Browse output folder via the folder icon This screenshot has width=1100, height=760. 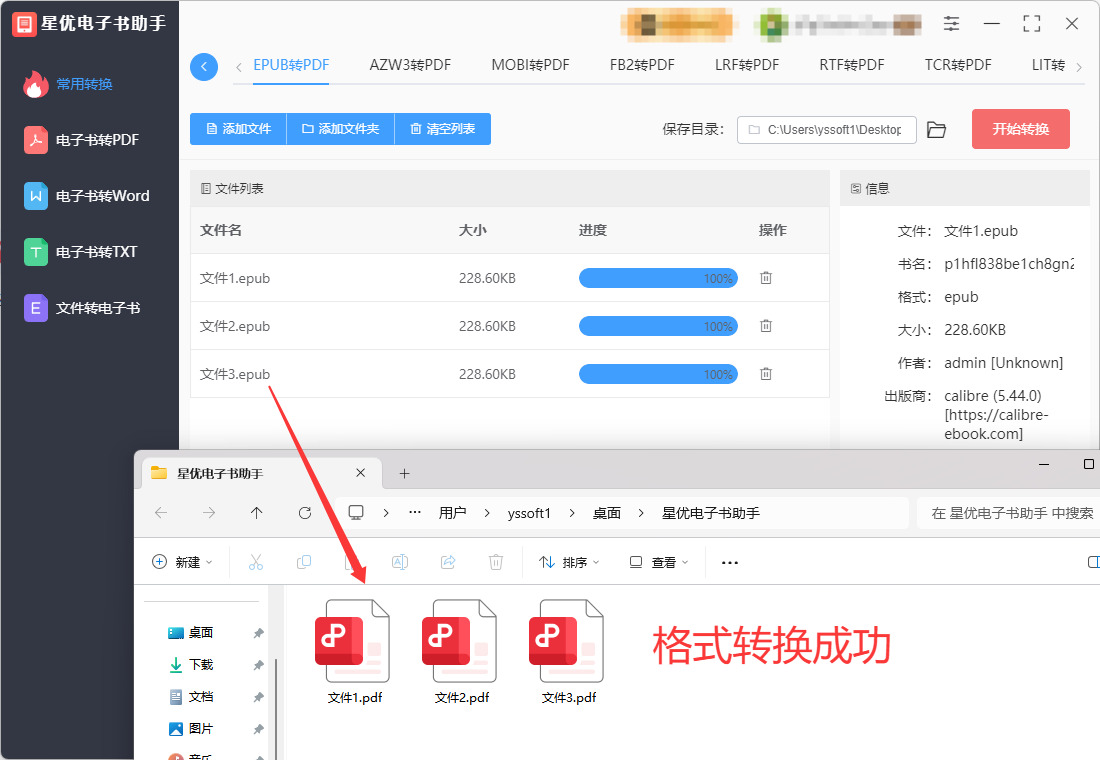pos(936,130)
